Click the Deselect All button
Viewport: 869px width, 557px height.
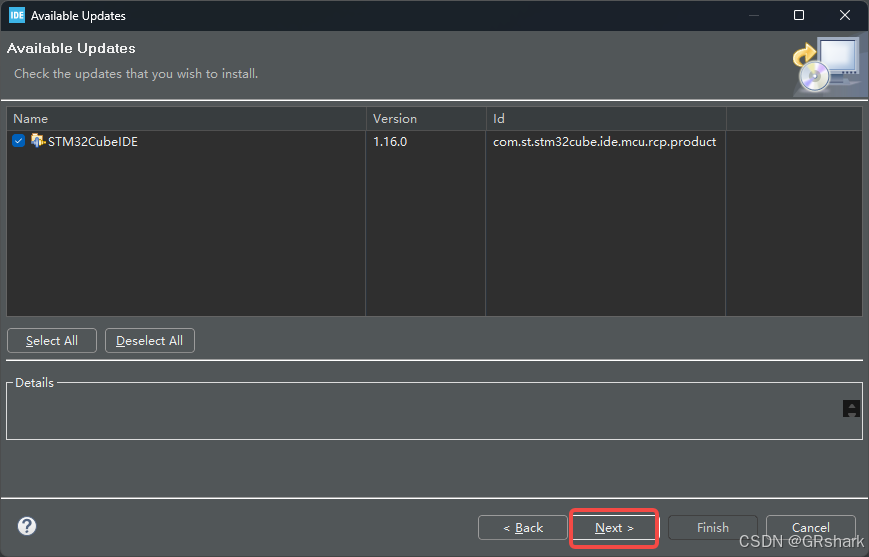pos(150,340)
